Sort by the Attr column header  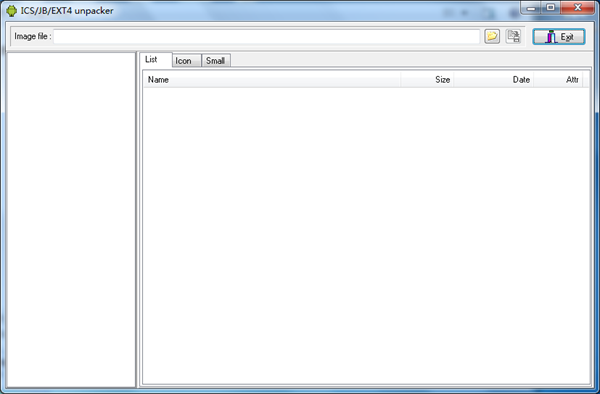click(x=558, y=80)
